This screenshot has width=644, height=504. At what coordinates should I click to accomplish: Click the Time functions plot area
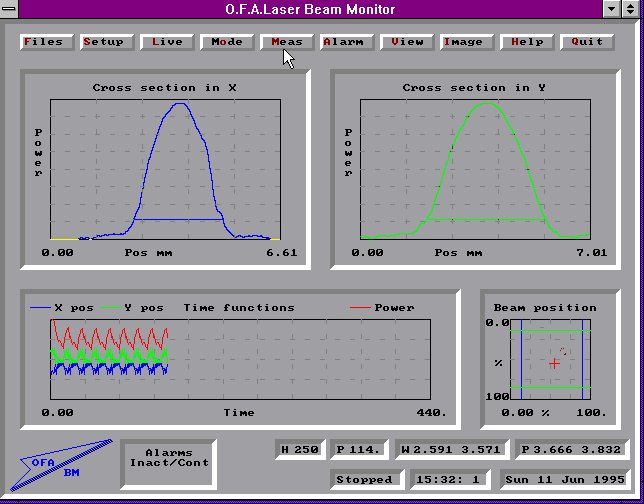point(240,360)
